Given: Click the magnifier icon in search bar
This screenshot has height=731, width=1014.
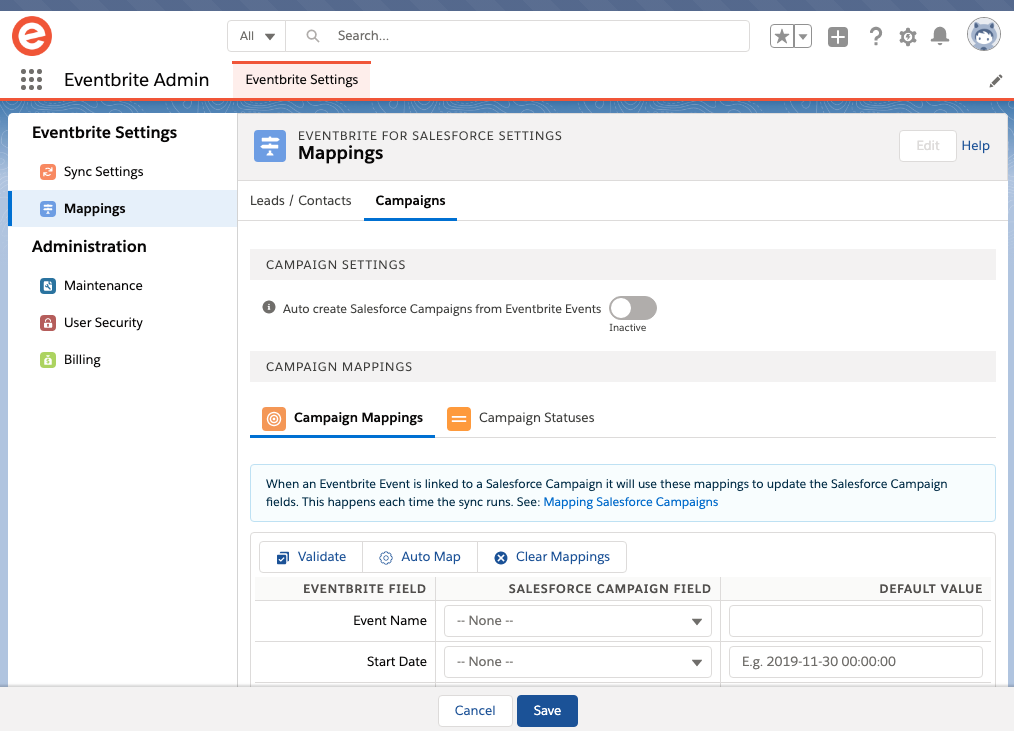Looking at the screenshot, I should click(x=312, y=36).
